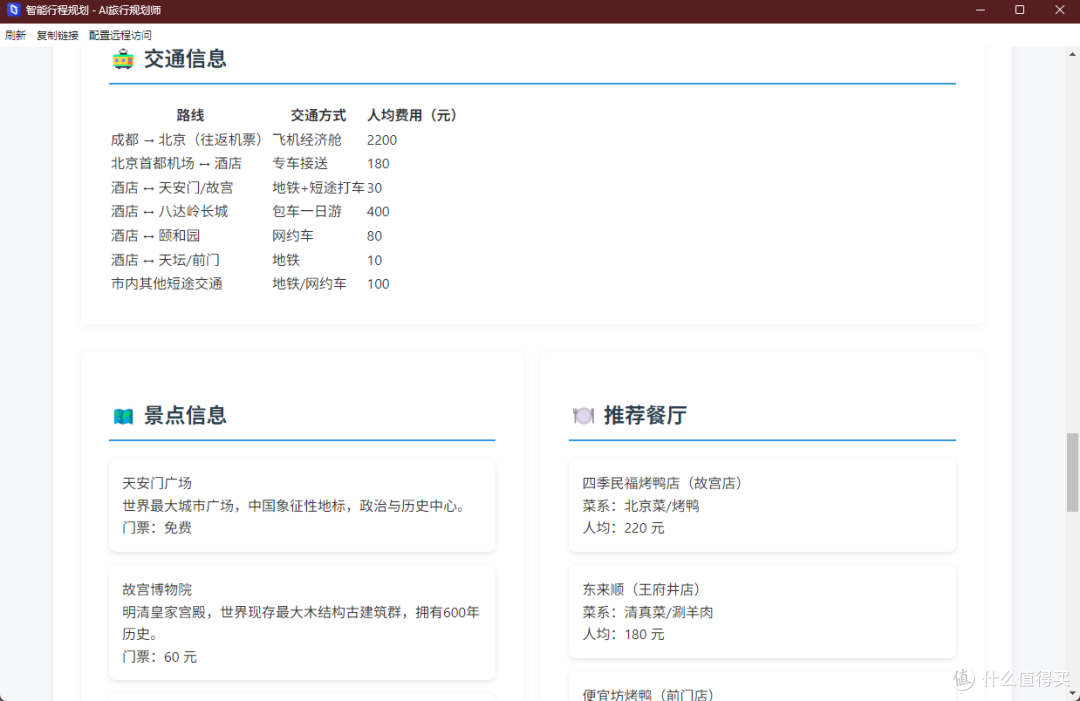Click the 四季民福烤鸭店（故宫店） restaurant title

[x=665, y=483]
